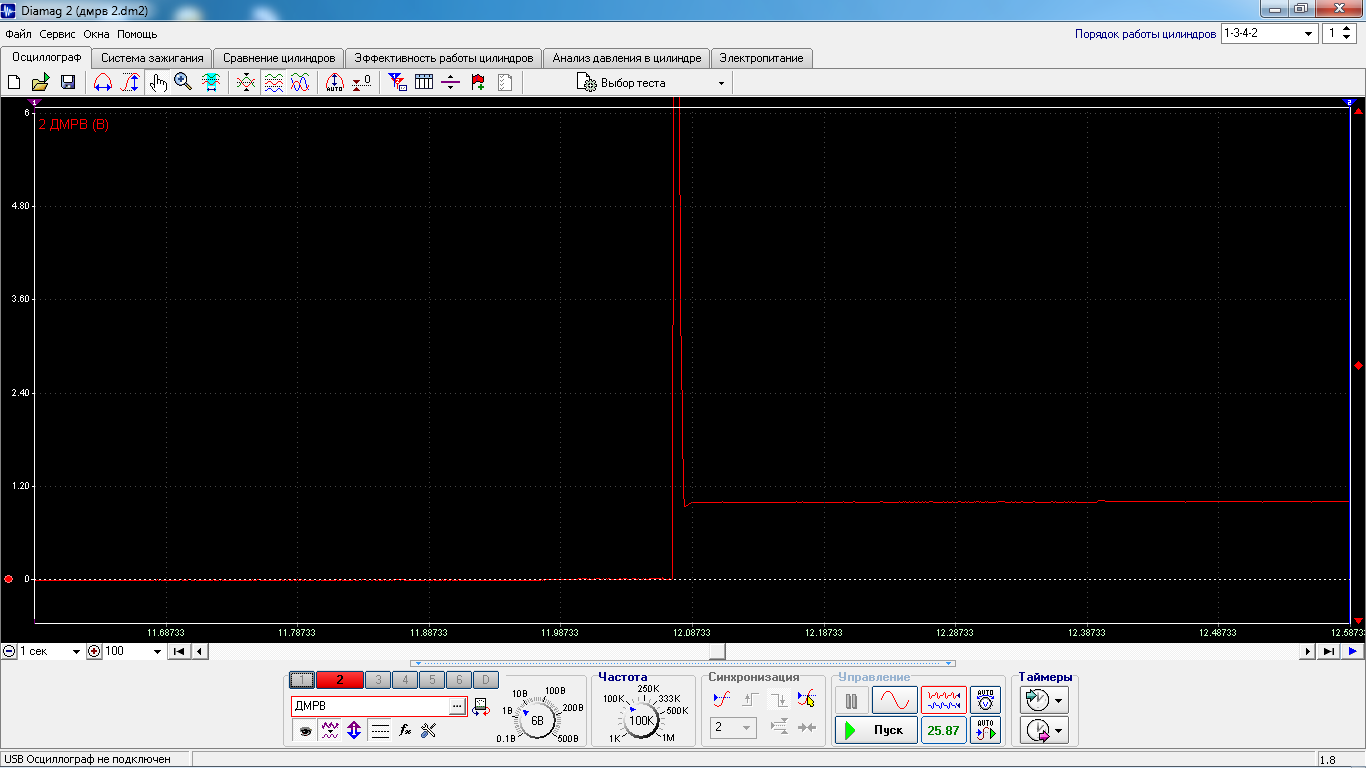
Task: Open the table grid icon
Action: coord(424,83)
